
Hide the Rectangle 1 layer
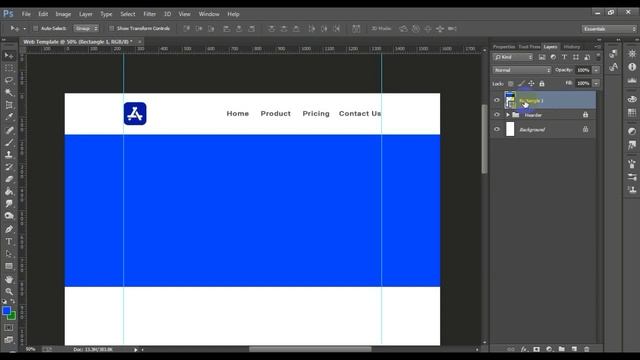tap(497, 100)
